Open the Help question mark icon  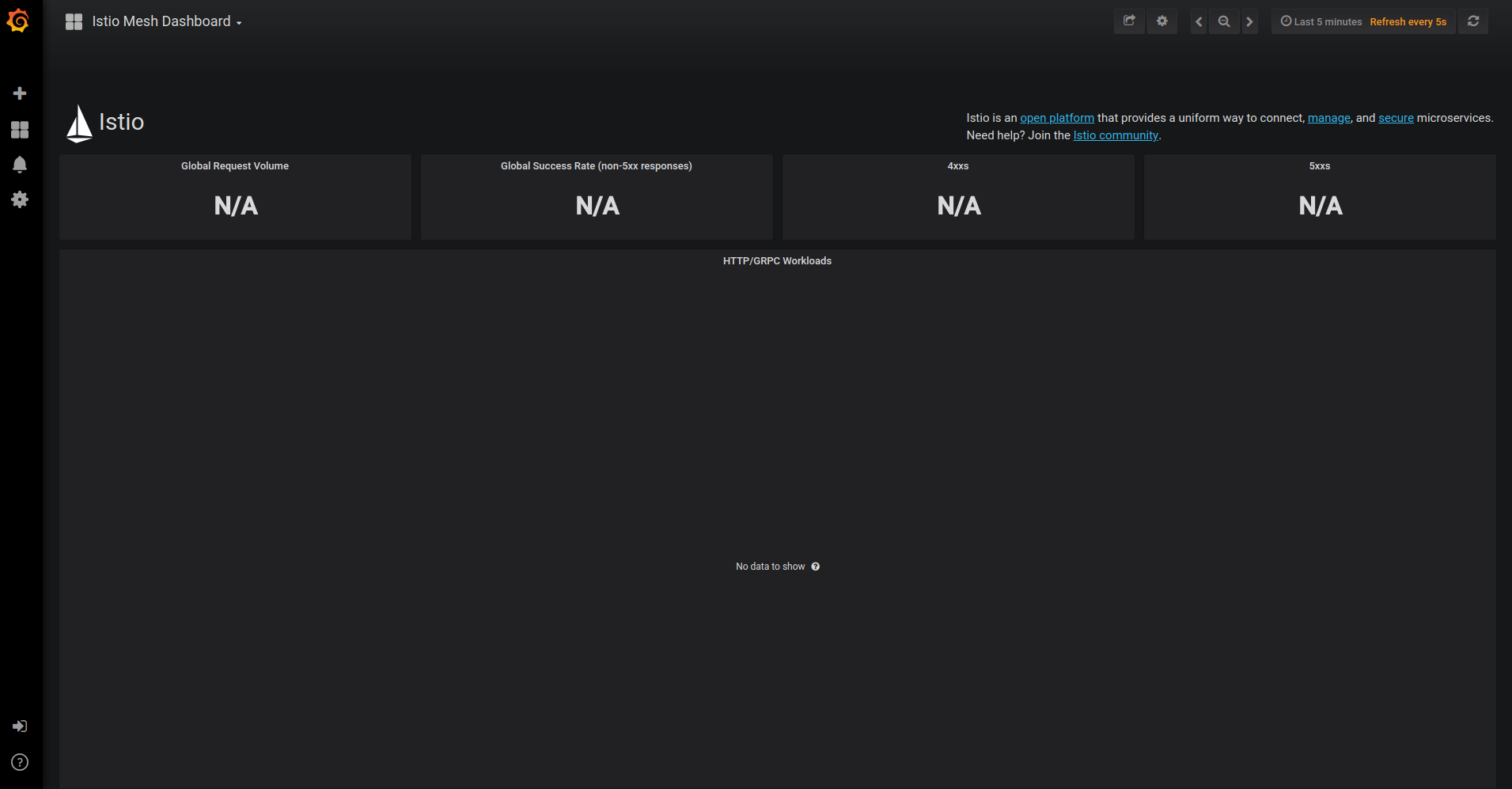(20, 762)
